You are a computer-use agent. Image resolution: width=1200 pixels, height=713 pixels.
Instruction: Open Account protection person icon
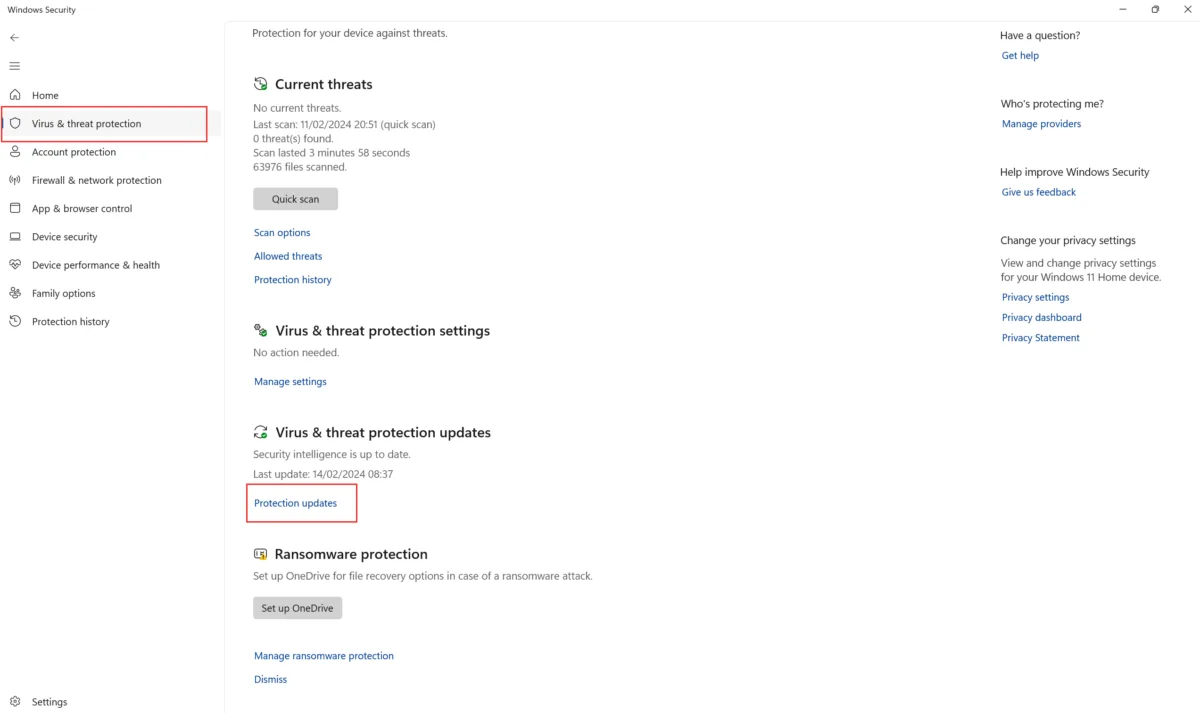click(15, 152)
